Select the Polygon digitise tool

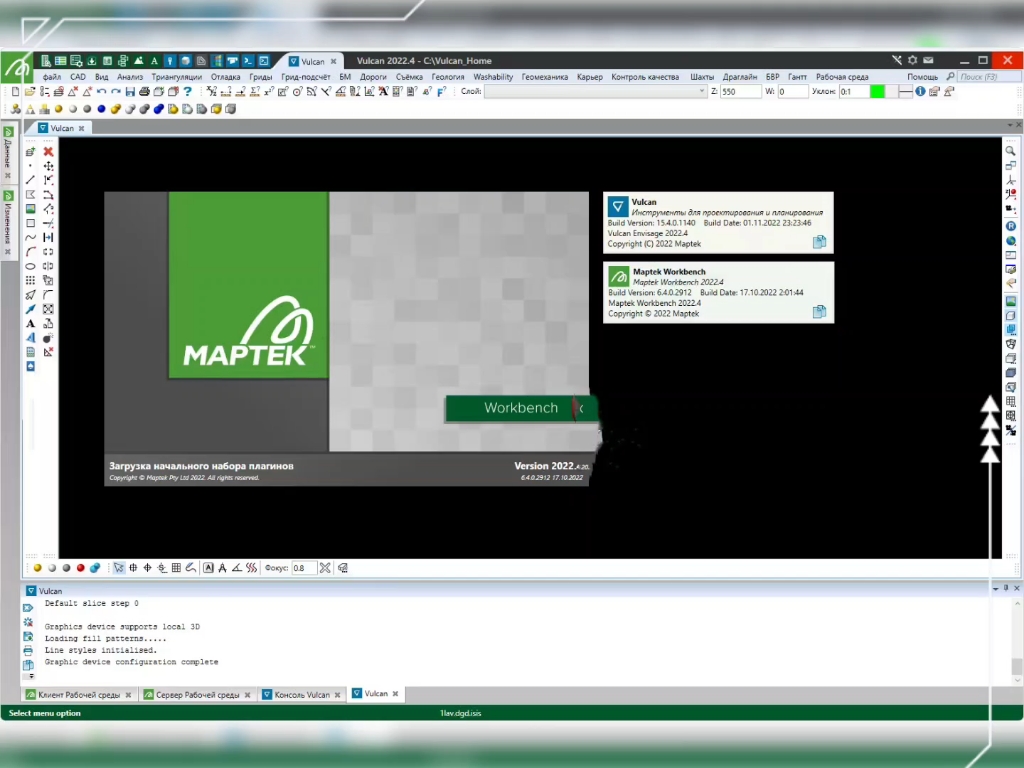click(29, 195)
